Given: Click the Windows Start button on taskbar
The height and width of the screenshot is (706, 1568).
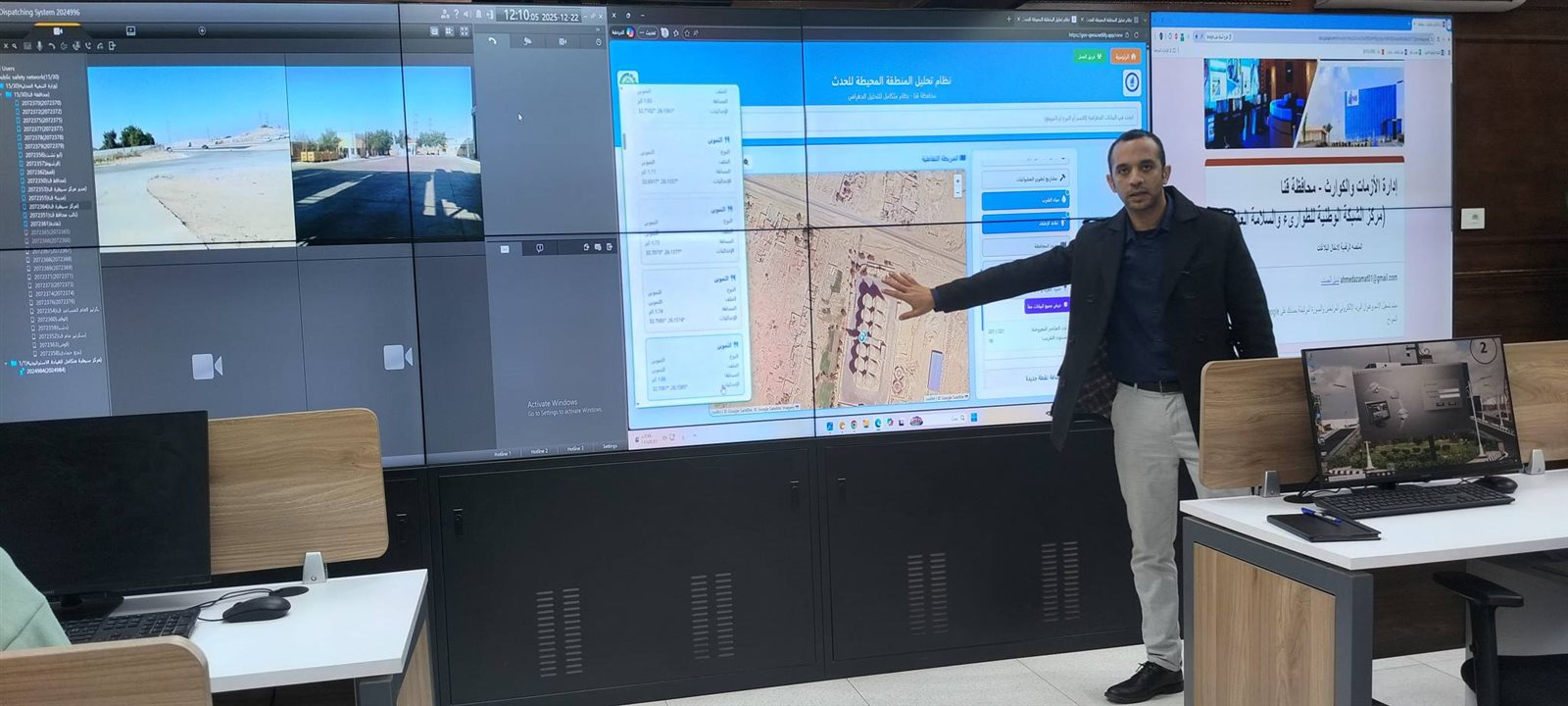Looking at the screenshot, I should [973, 419].
